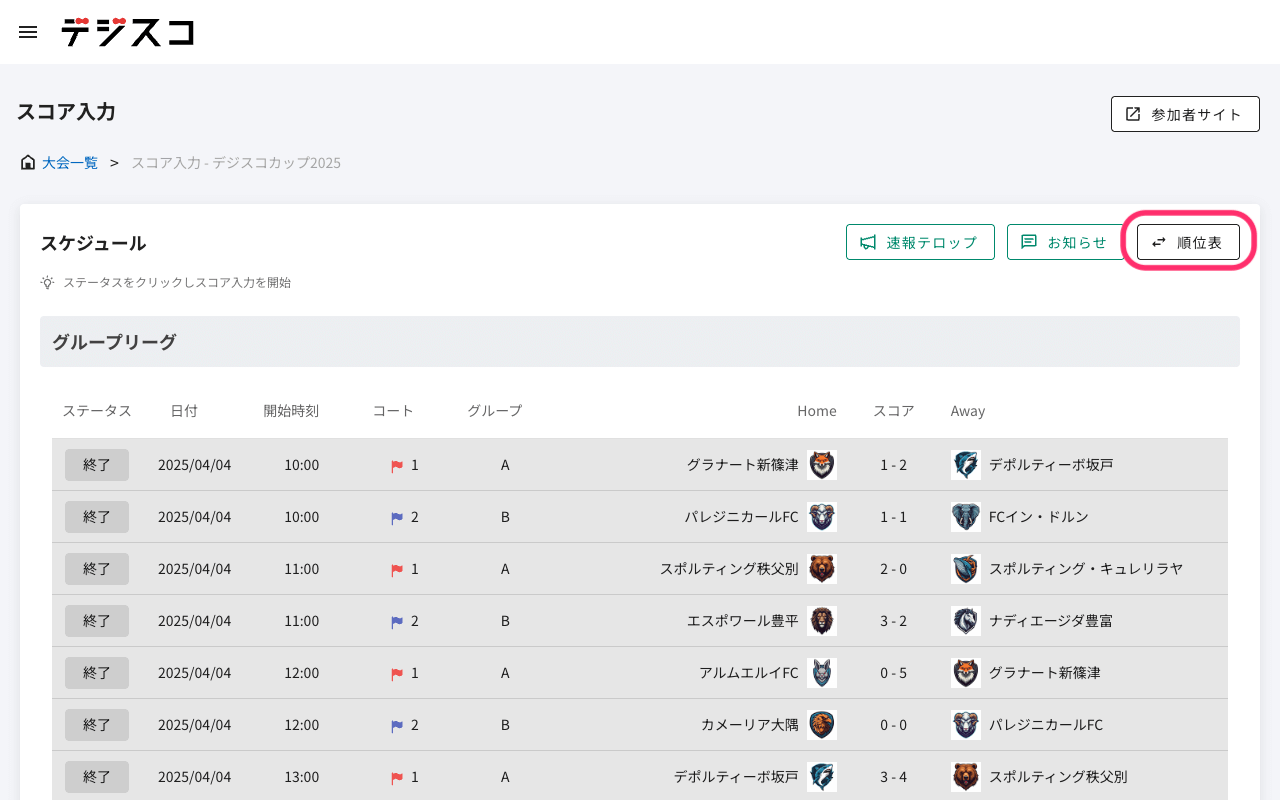
Task: Click red court 1 flag at 12:00
Action: click(397, 674)
